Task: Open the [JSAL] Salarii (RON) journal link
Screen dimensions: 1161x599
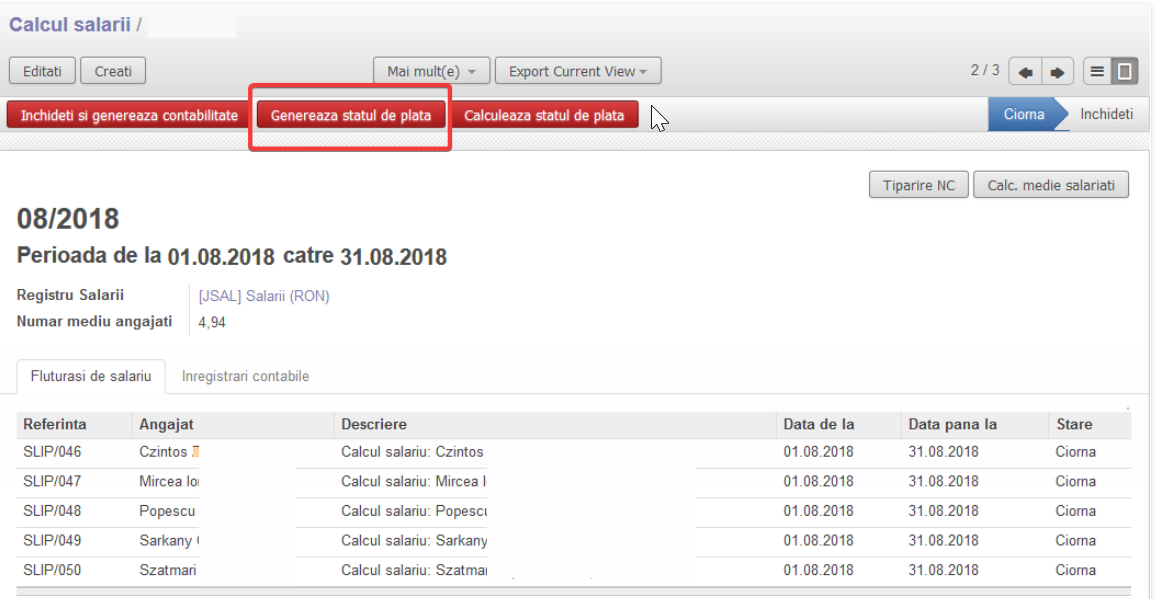Action: 264,296
